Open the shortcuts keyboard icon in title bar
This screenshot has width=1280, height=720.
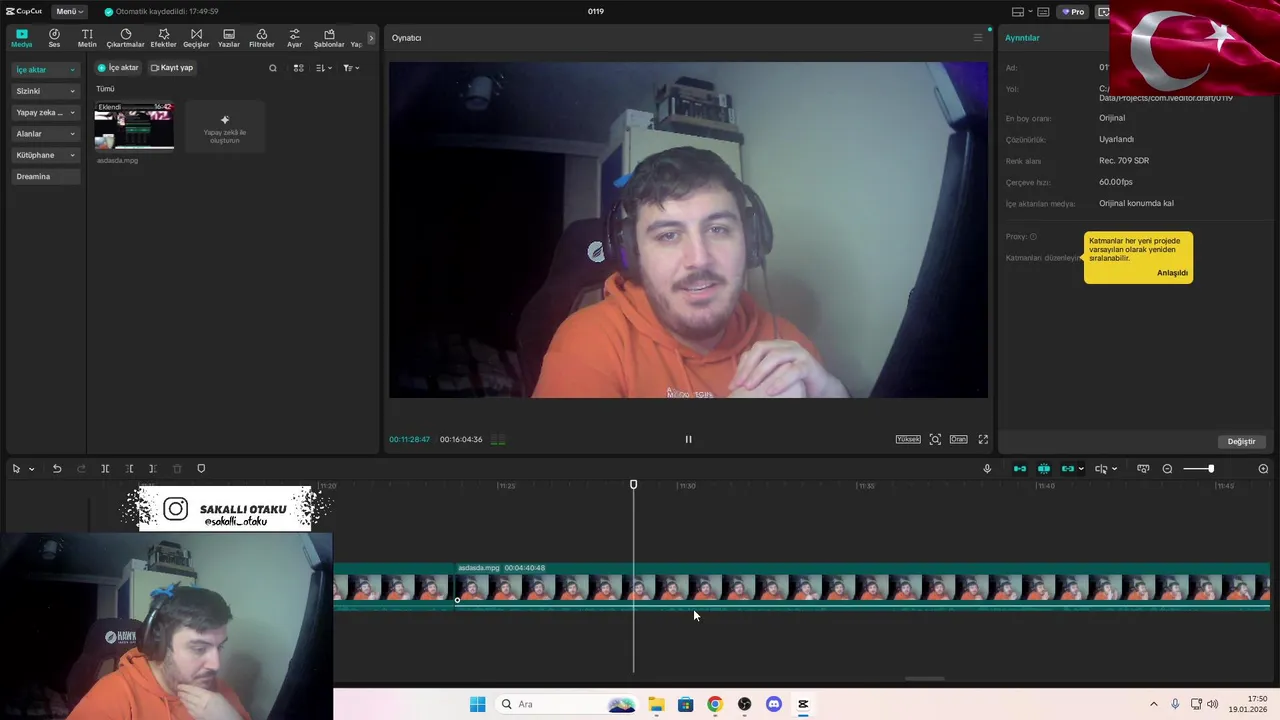pyautogui.click(x=1043, y=12)
